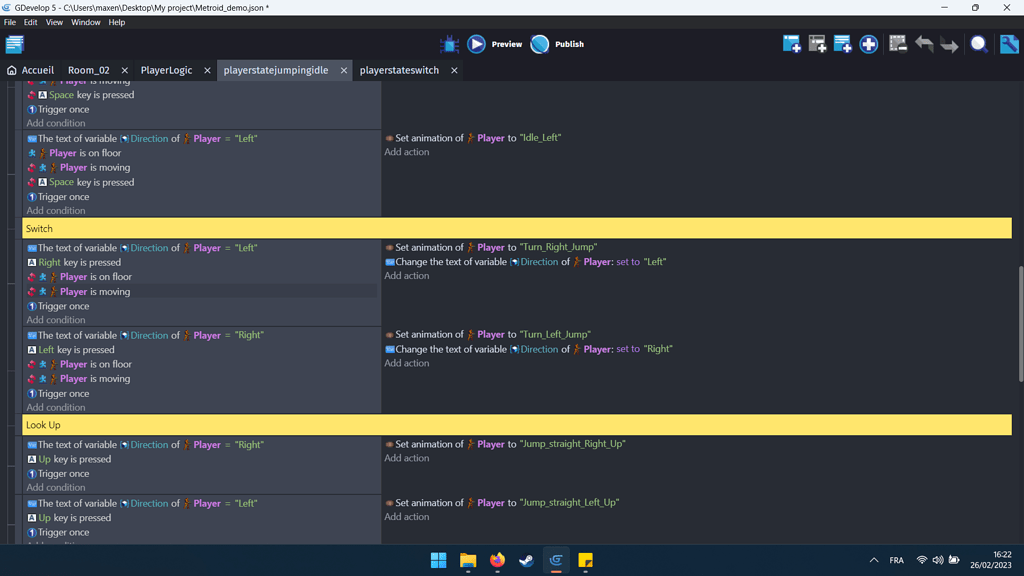Open the Project Manager hamburger icon

click(14, 43)
